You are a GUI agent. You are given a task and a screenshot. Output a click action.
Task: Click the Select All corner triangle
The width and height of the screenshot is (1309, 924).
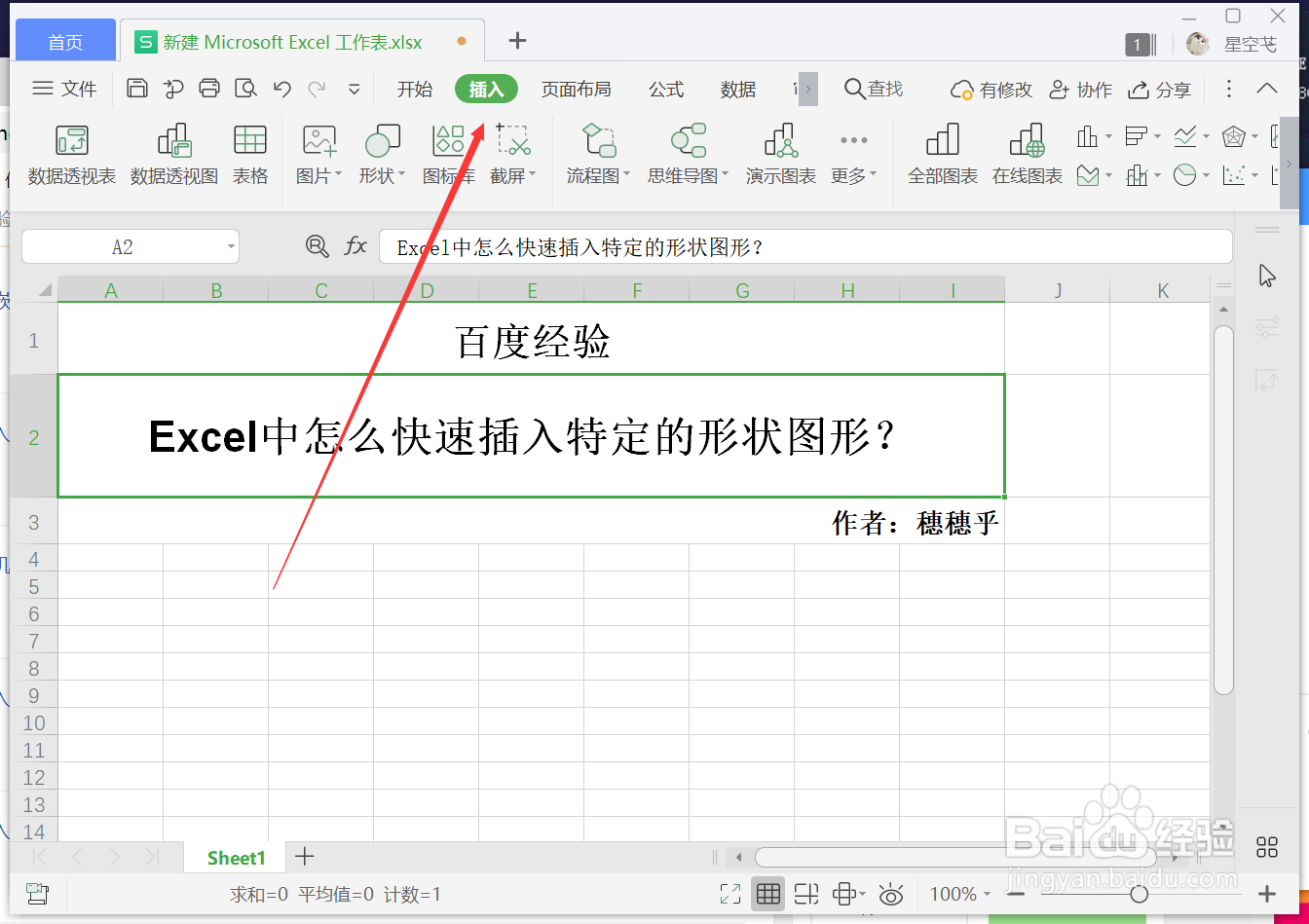click(45, 290)
